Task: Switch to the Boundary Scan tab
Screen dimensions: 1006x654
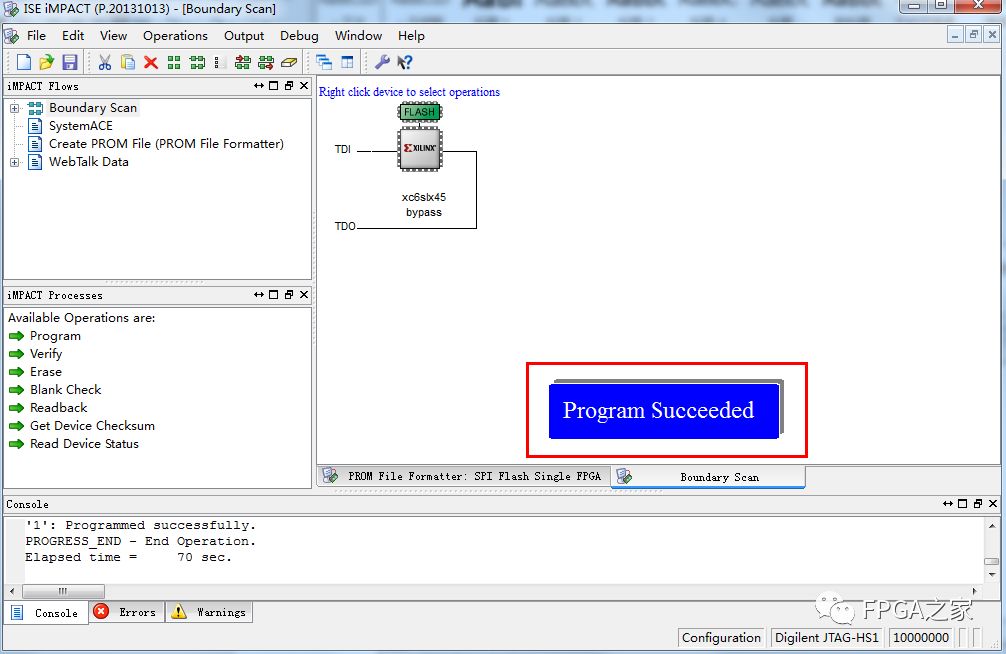Action: point(708,478)
